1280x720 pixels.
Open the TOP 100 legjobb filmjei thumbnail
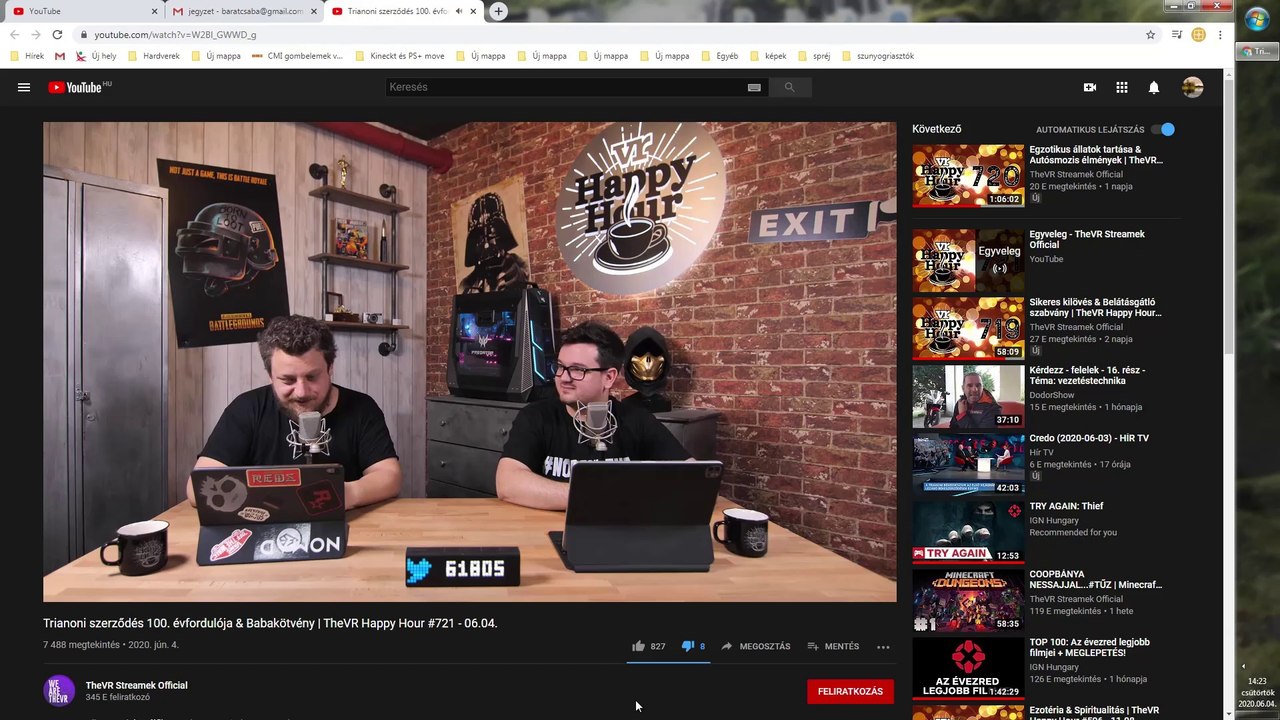coord(968,668)
